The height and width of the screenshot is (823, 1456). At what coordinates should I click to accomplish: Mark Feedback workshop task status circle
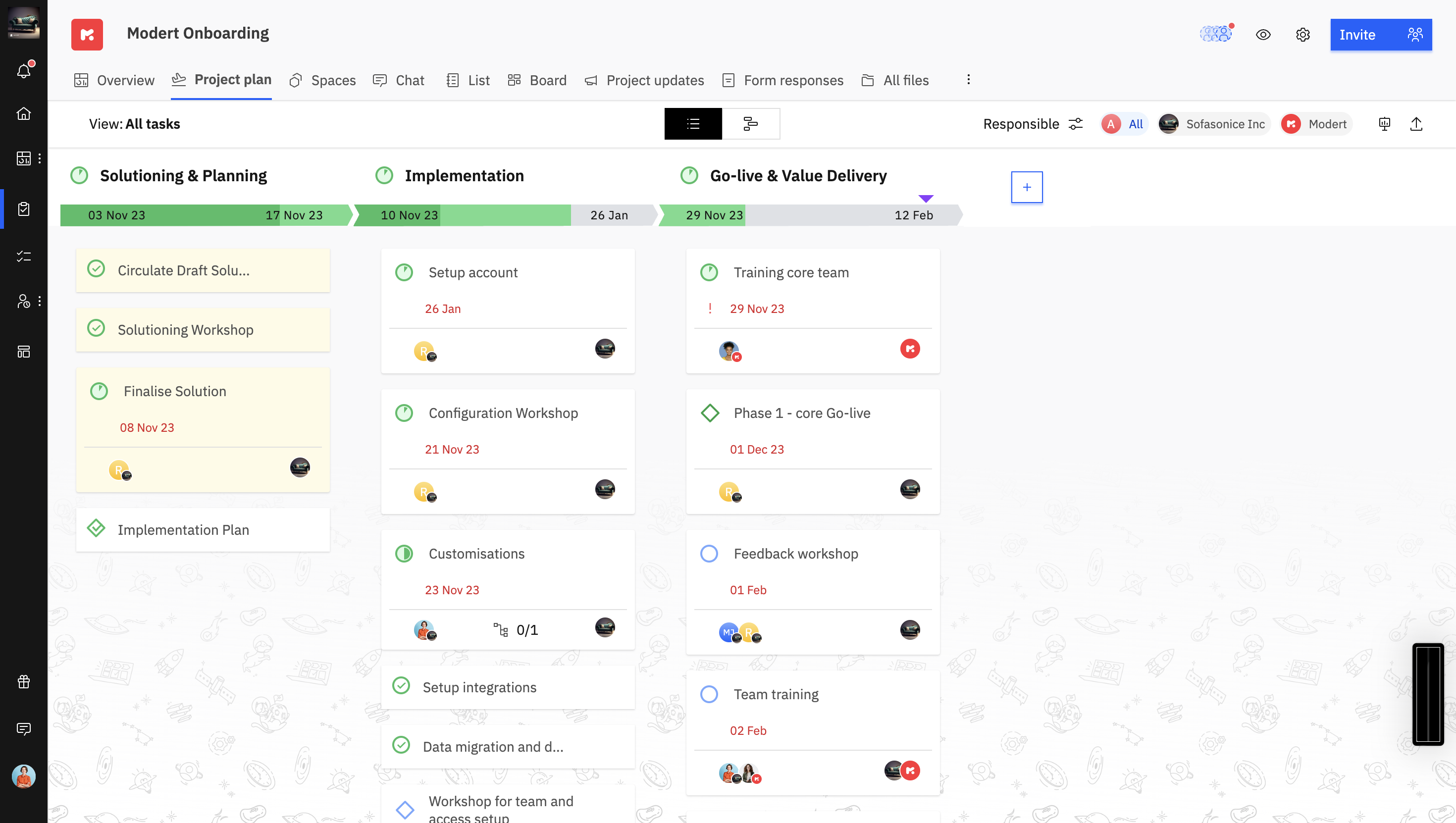pyautogui.click(x=709, y=554)
